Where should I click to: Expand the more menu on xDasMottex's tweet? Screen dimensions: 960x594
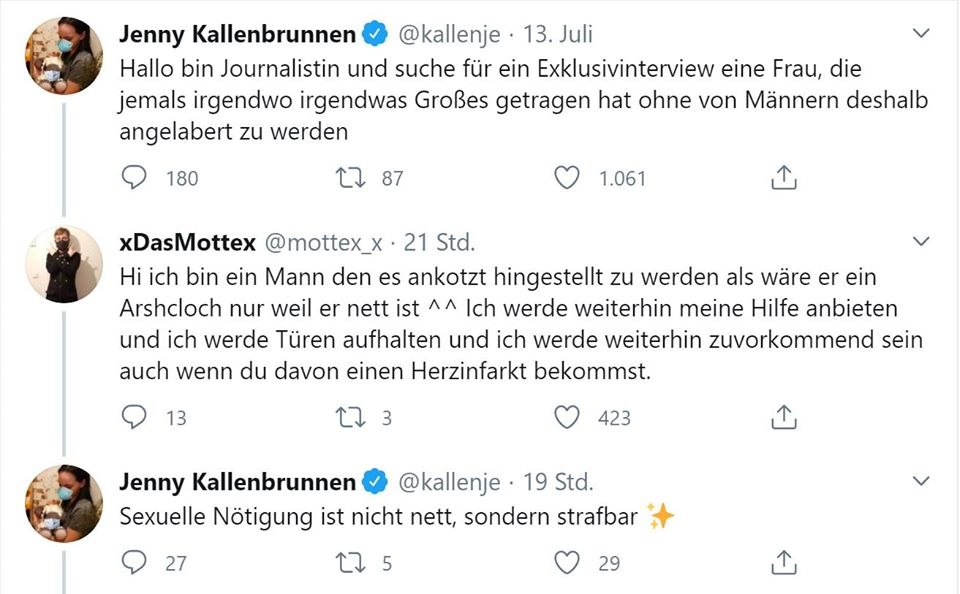pyautogui.click(x=922, y=243)
